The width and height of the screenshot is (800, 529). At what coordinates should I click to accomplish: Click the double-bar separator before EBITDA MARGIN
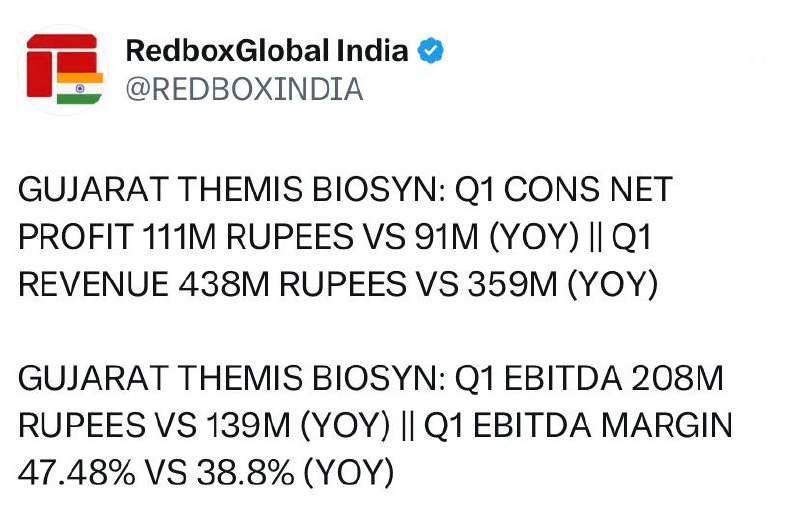tap(407, 425)
